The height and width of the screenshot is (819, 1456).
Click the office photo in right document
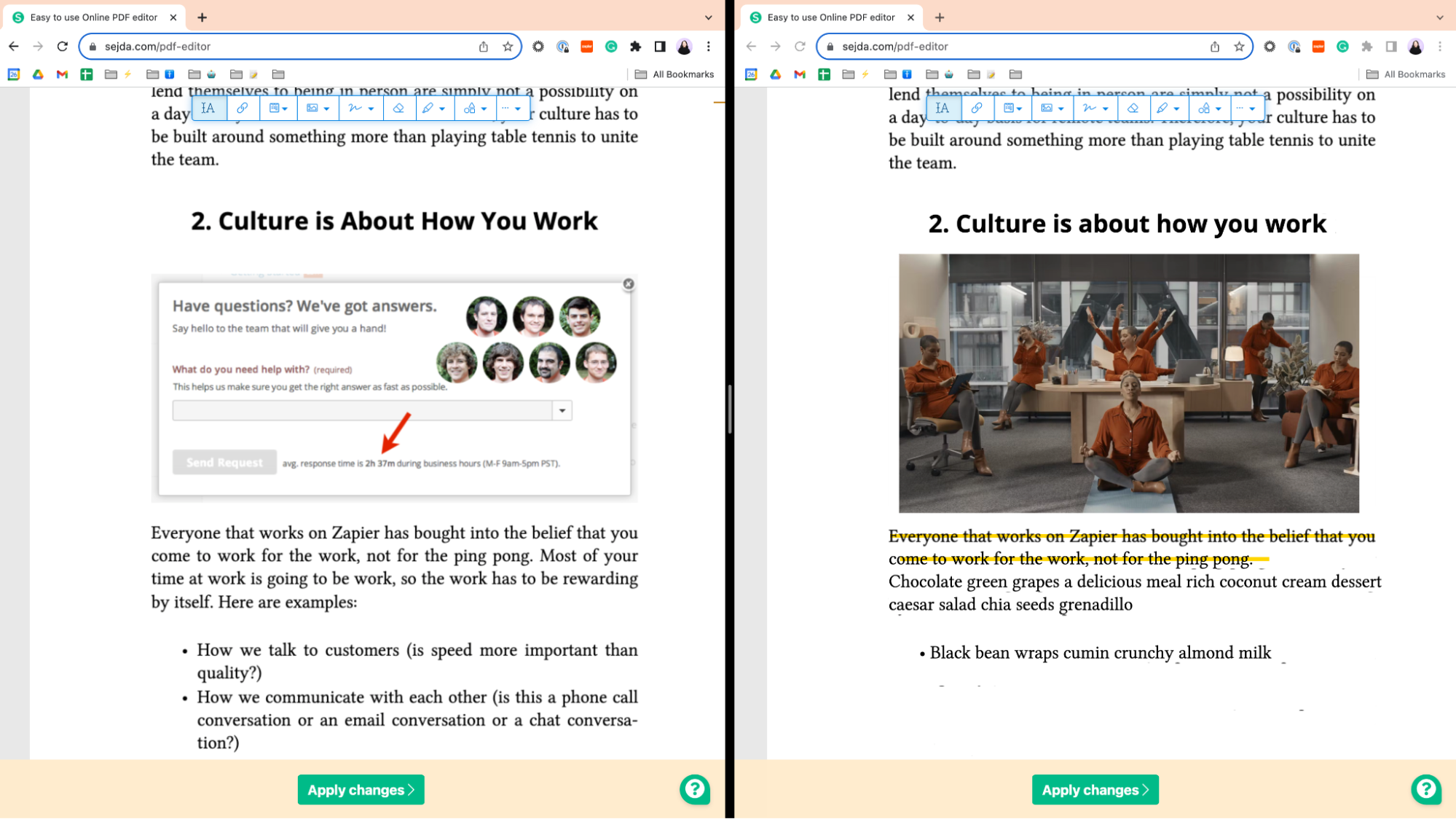coord(1128,383)
